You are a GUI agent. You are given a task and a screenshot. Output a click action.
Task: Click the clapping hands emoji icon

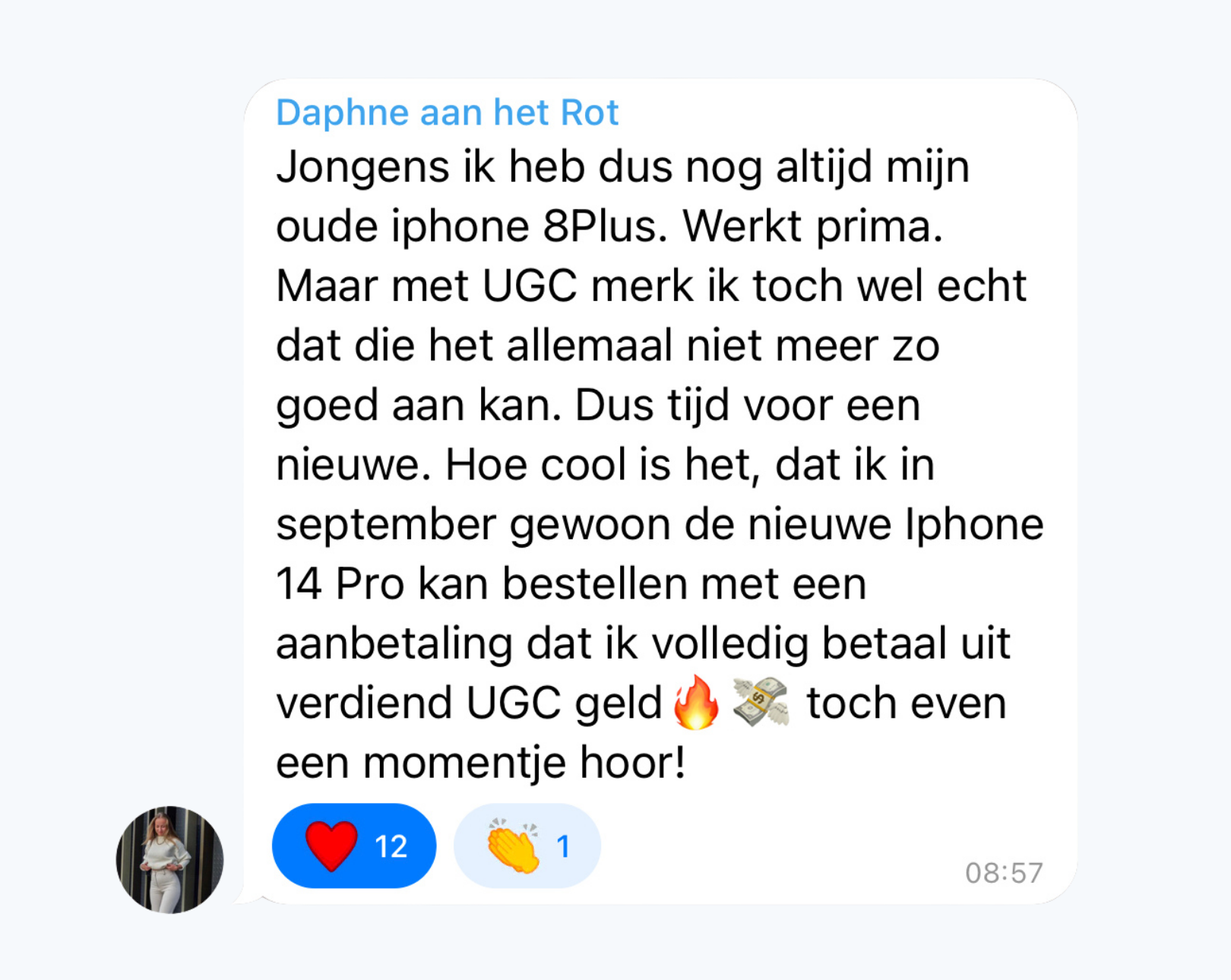click(x=514, y=846)
